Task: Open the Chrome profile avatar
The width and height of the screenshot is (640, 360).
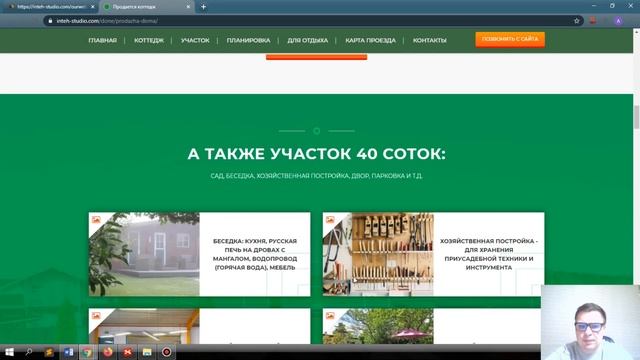Action: tap(618, 21)
